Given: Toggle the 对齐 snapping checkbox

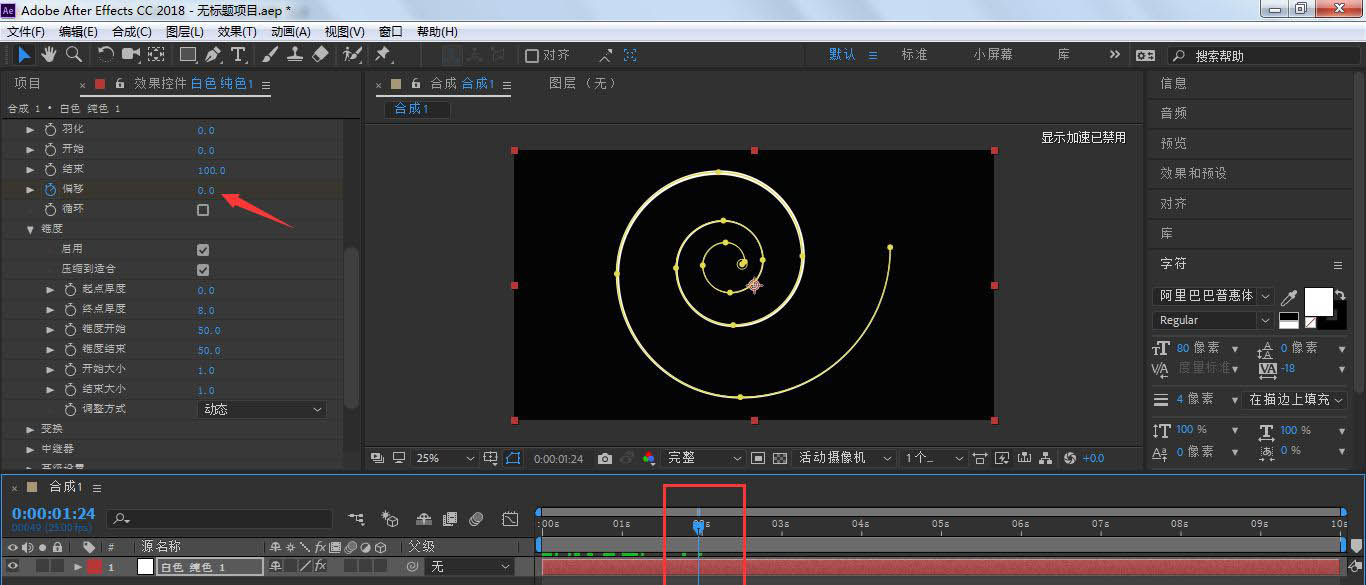Looking at the screenshot, I should 532,56.
